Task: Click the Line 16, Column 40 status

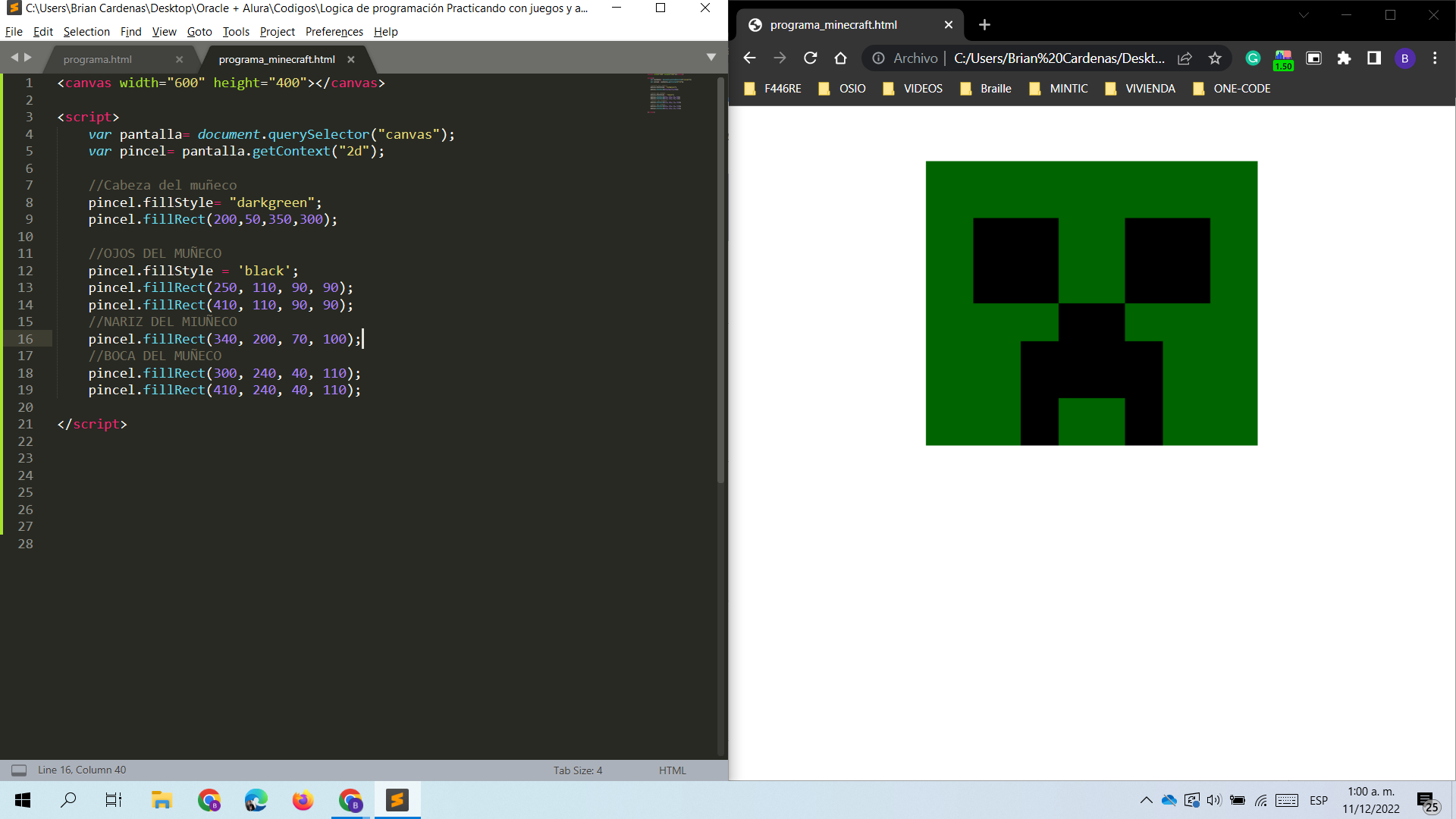Action: click(82, 770)
